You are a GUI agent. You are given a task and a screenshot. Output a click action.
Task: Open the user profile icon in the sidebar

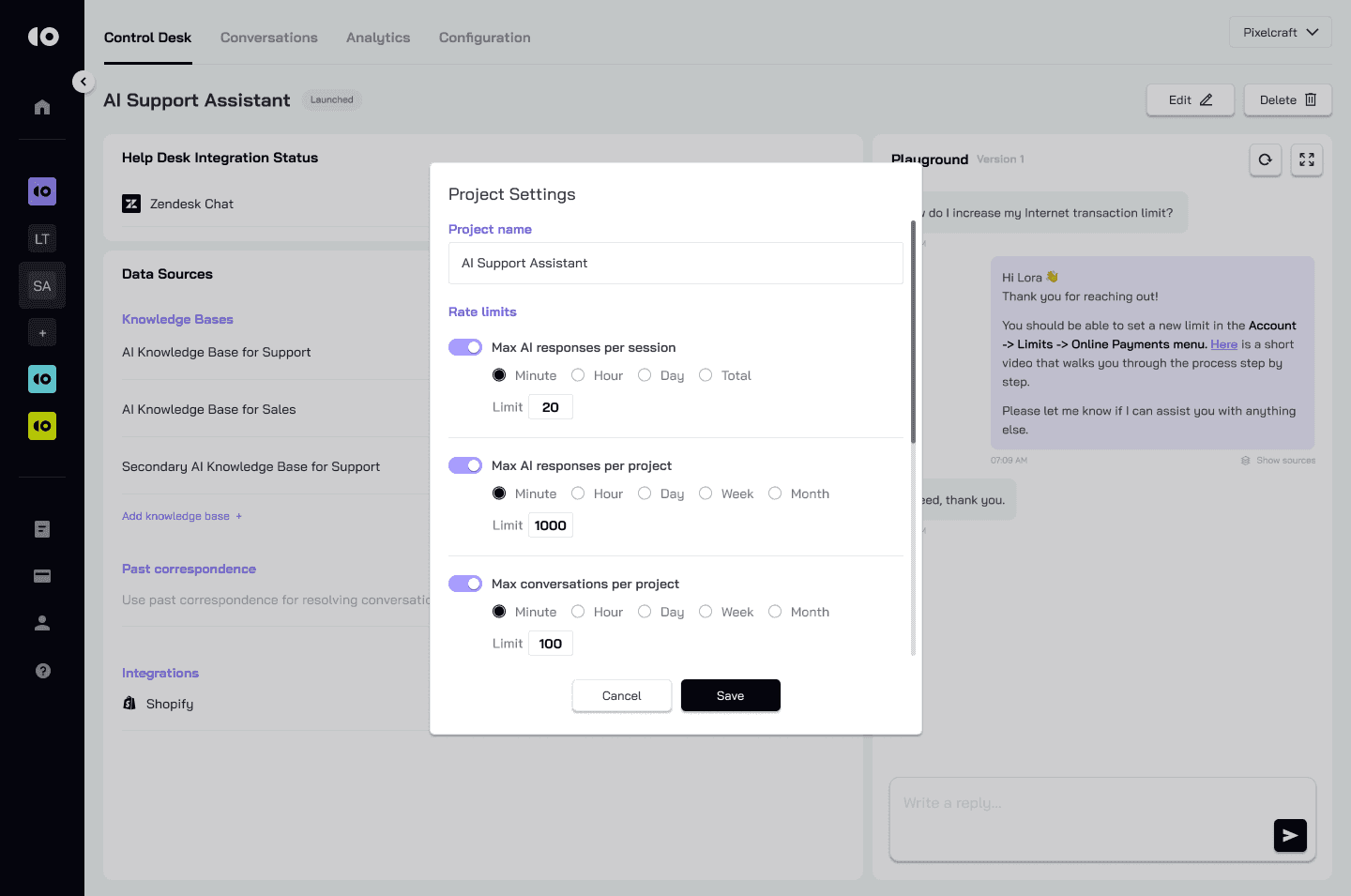(x=42, y=623)
